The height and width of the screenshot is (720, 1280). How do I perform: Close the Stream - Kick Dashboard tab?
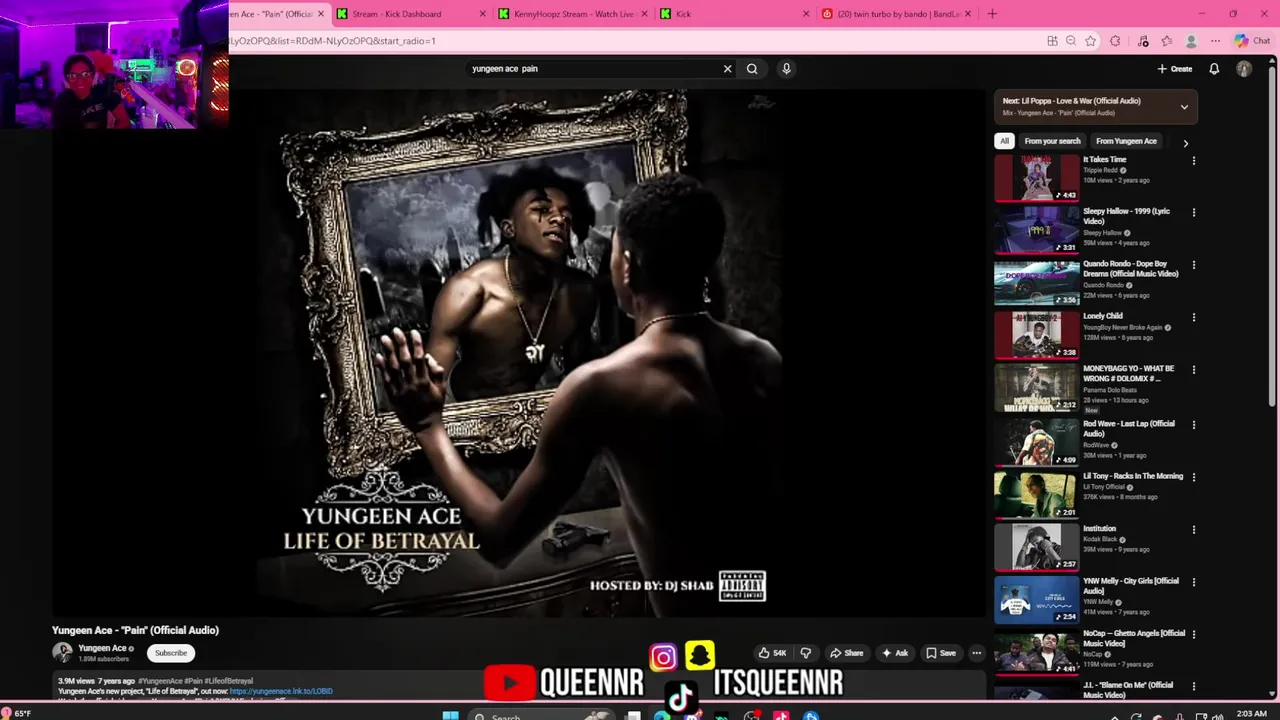pos(483,14)
